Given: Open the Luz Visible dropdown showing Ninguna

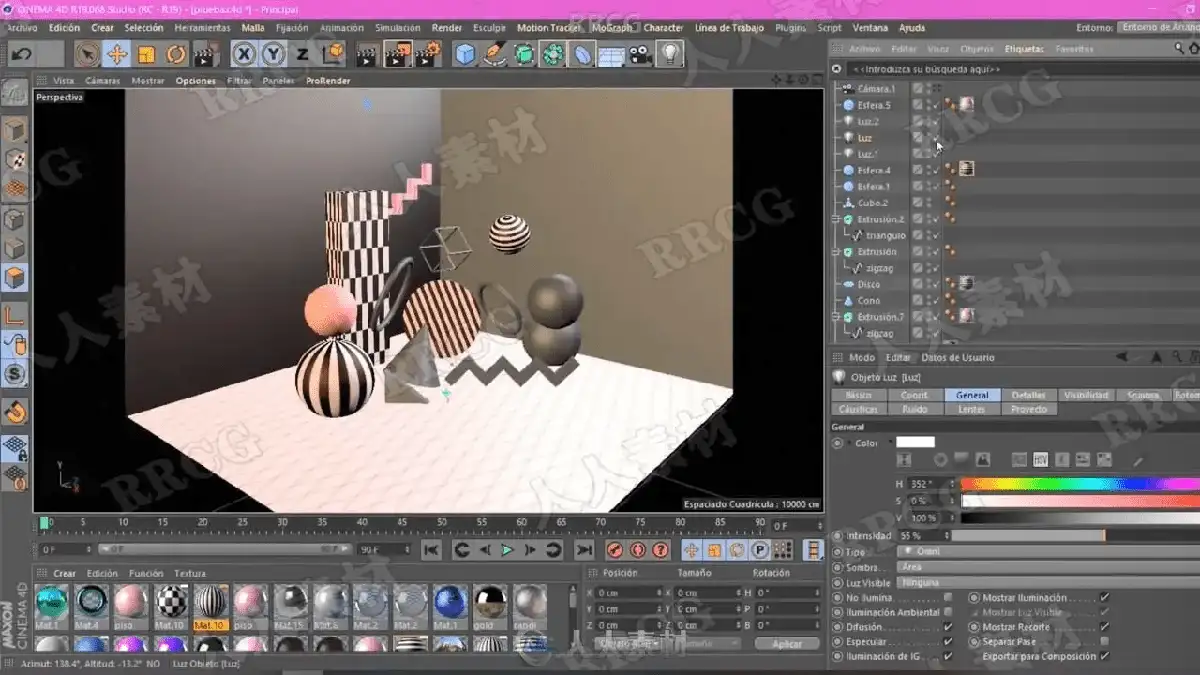Looking at the screenshot, I should pos(1046,582).
